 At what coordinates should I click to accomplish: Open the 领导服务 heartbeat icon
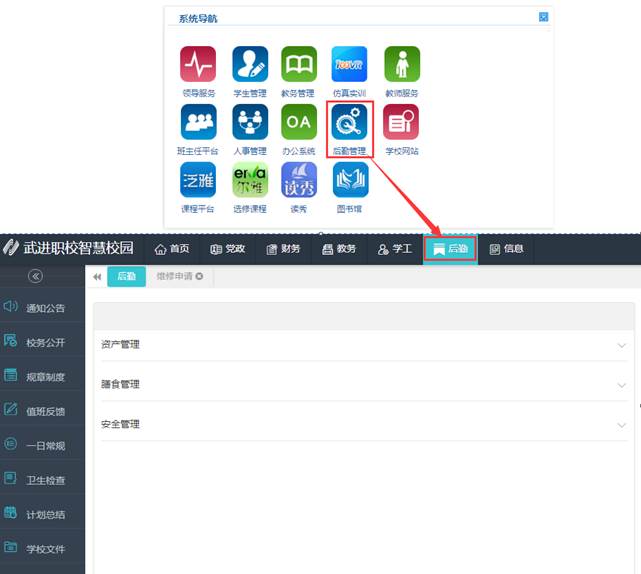(198, 64)
